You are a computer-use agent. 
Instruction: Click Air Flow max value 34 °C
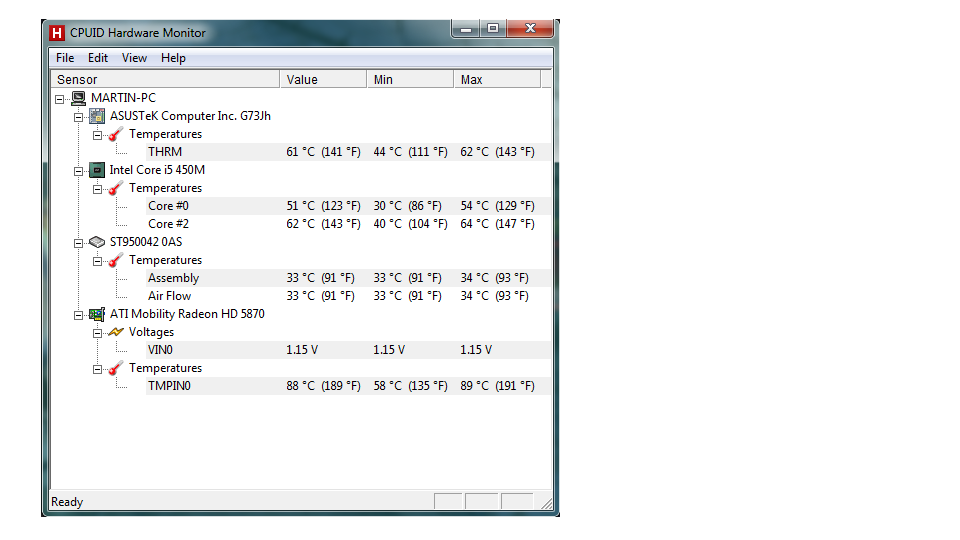[494, 296]
